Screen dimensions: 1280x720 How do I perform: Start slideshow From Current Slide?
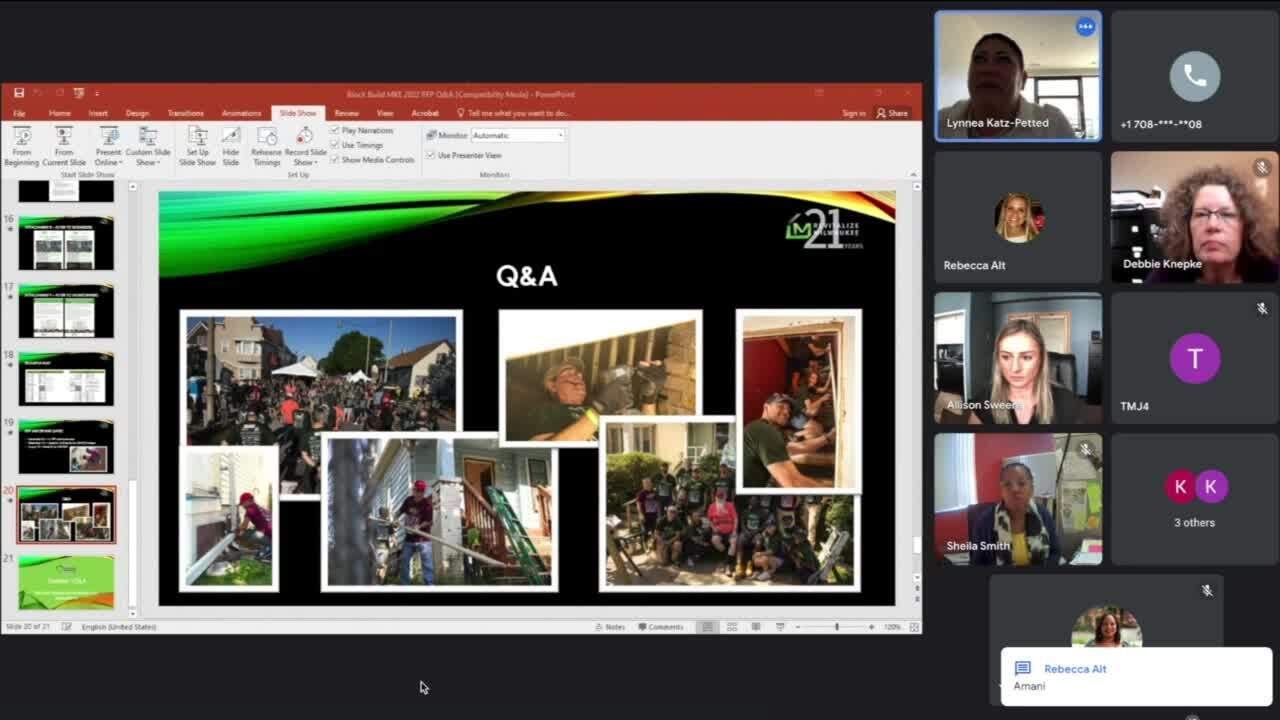[x=64, y=145]
